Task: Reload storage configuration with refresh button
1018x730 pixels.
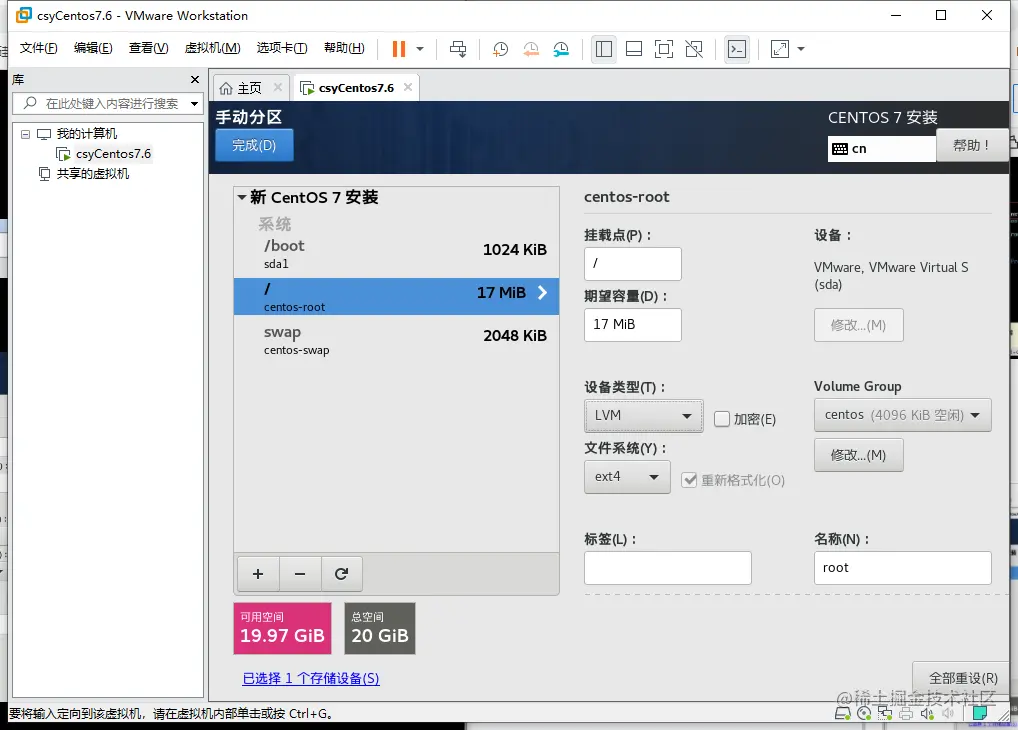Action: tap(341, 574)
